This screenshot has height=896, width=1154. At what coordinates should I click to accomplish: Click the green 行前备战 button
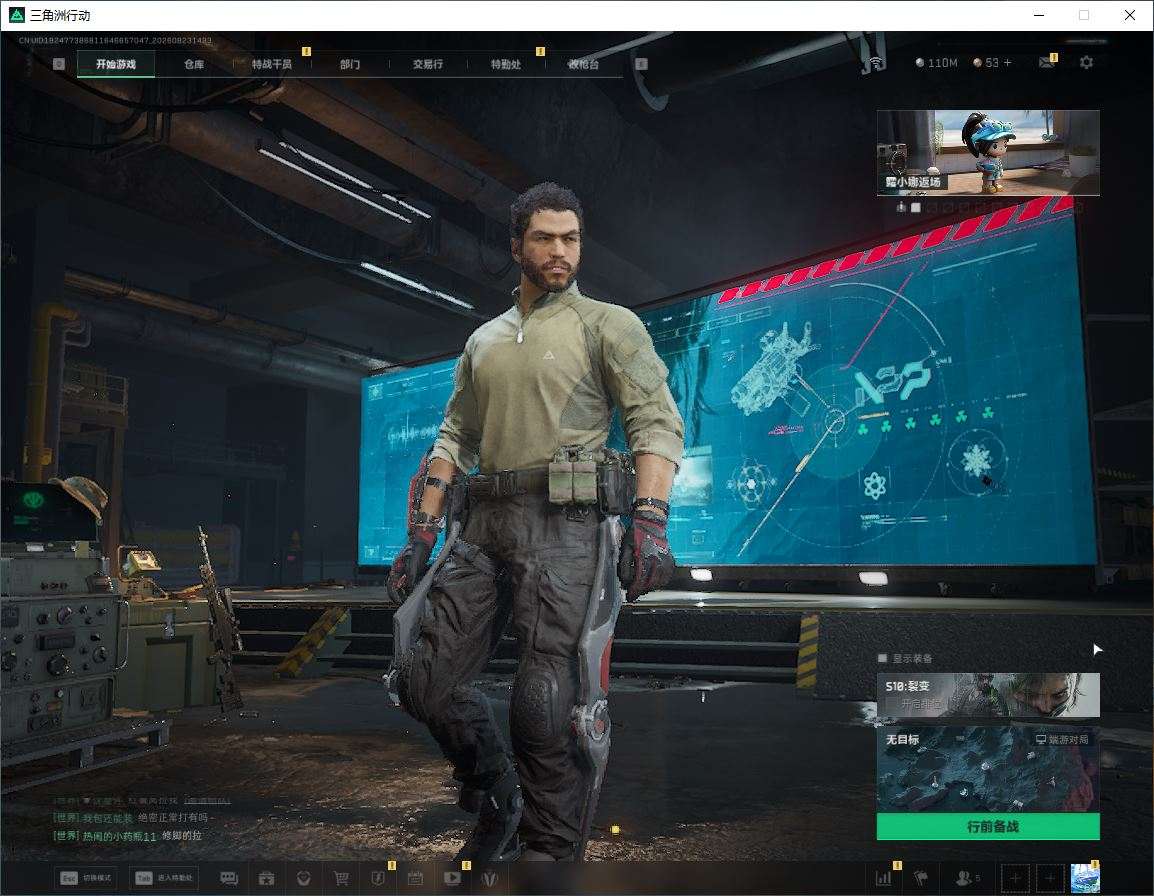(988, 827)
